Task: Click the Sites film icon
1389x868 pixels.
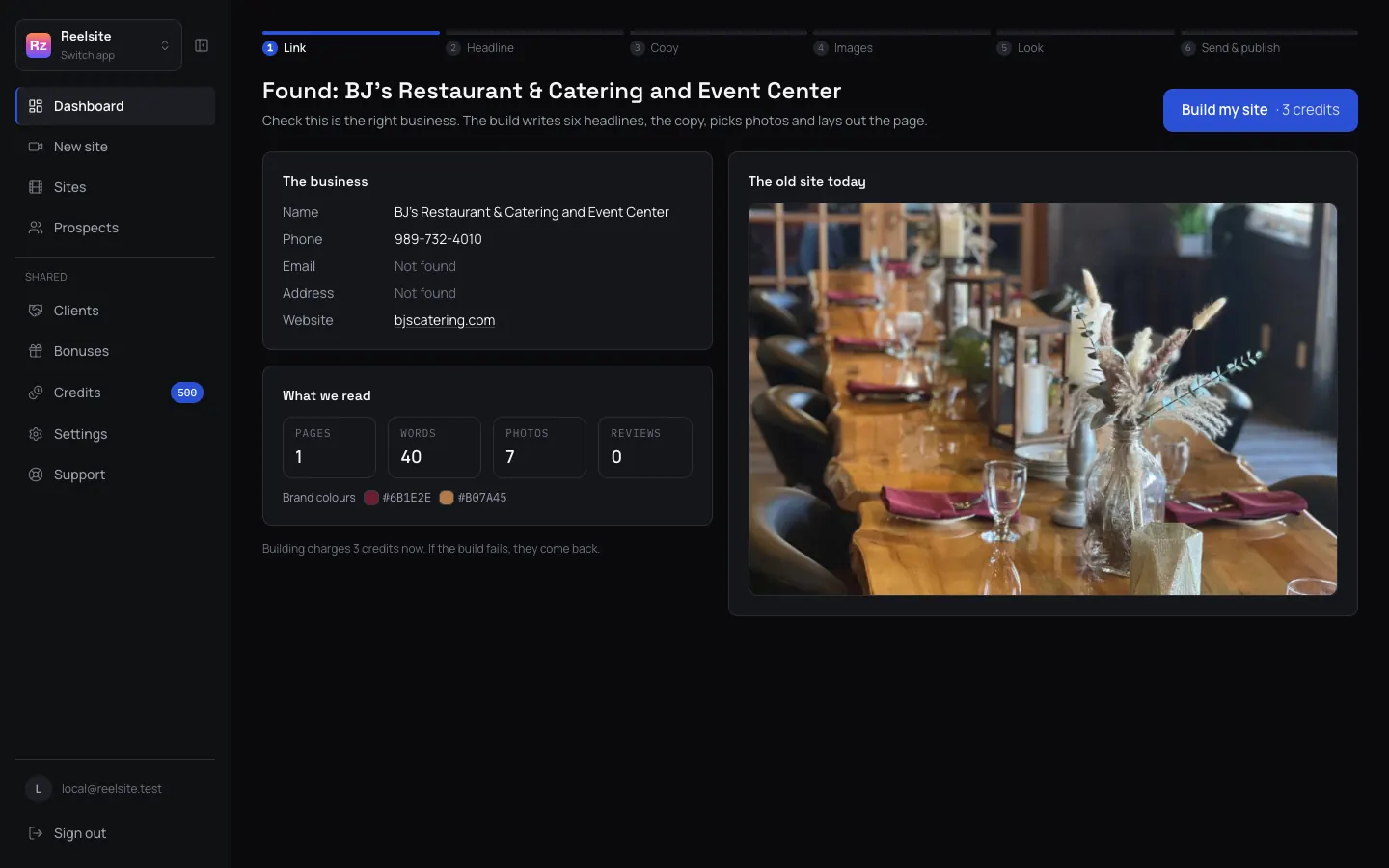Action: click(x=36, y=187)
